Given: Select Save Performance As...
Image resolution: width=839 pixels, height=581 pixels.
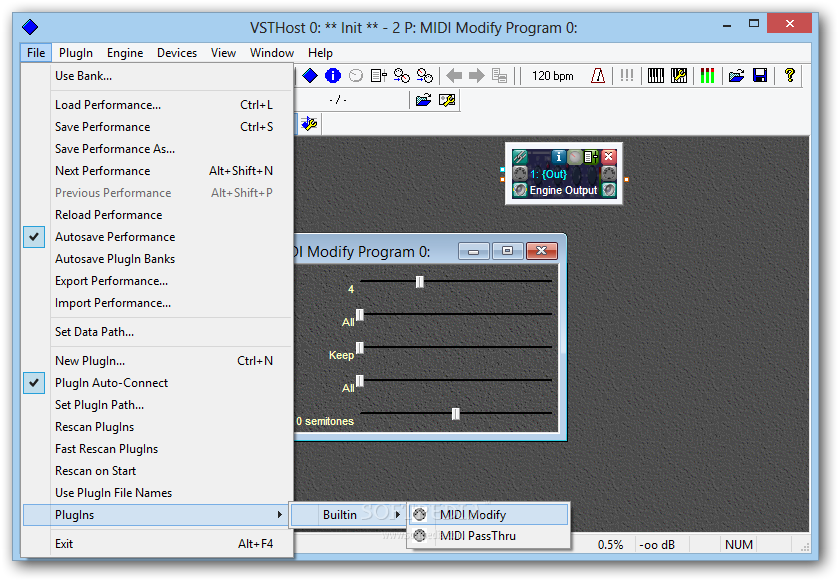Looking at the screenshot, I should (157, 149).
